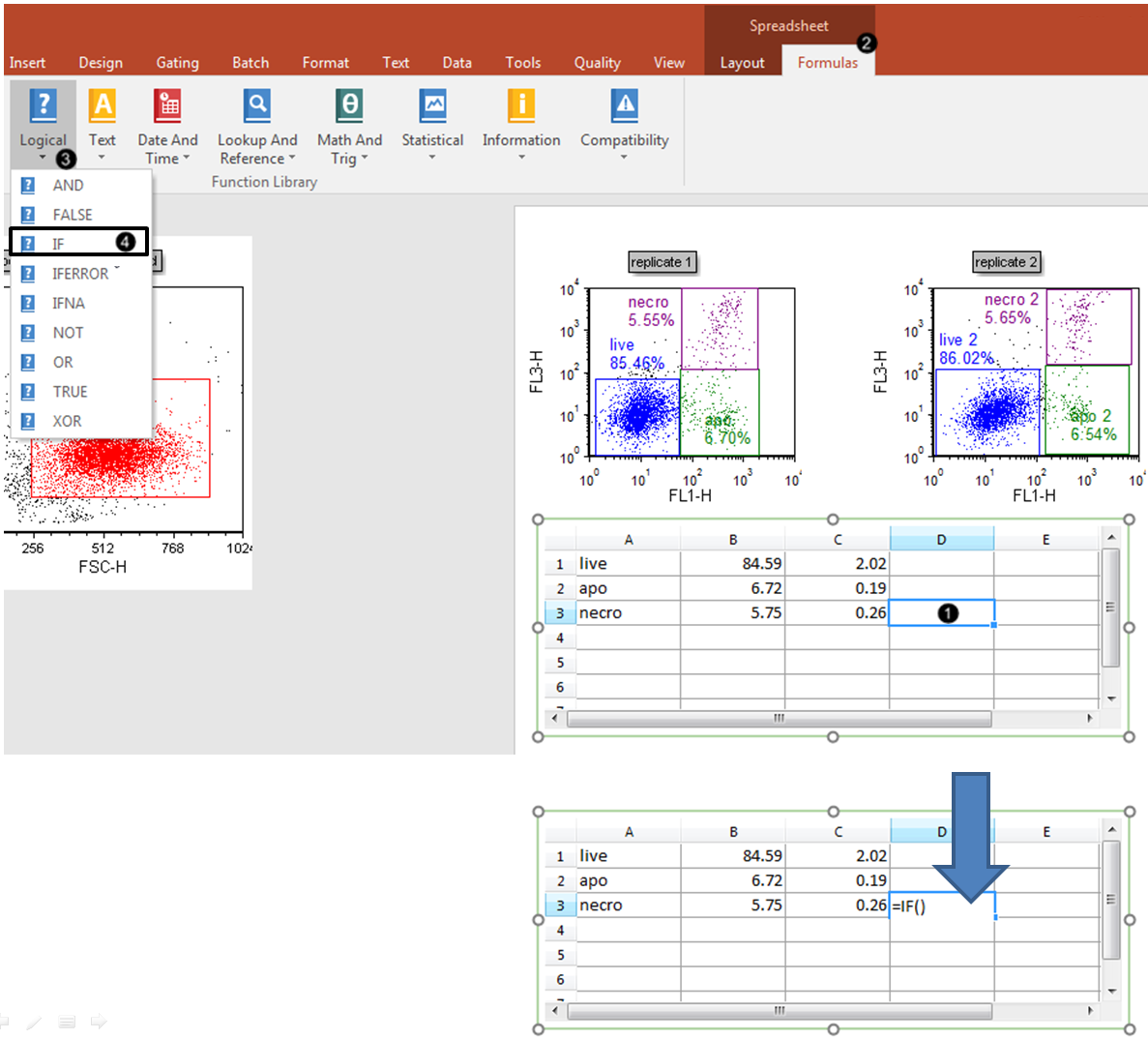Click the Statistical functions icon

(x=432, y=105)
